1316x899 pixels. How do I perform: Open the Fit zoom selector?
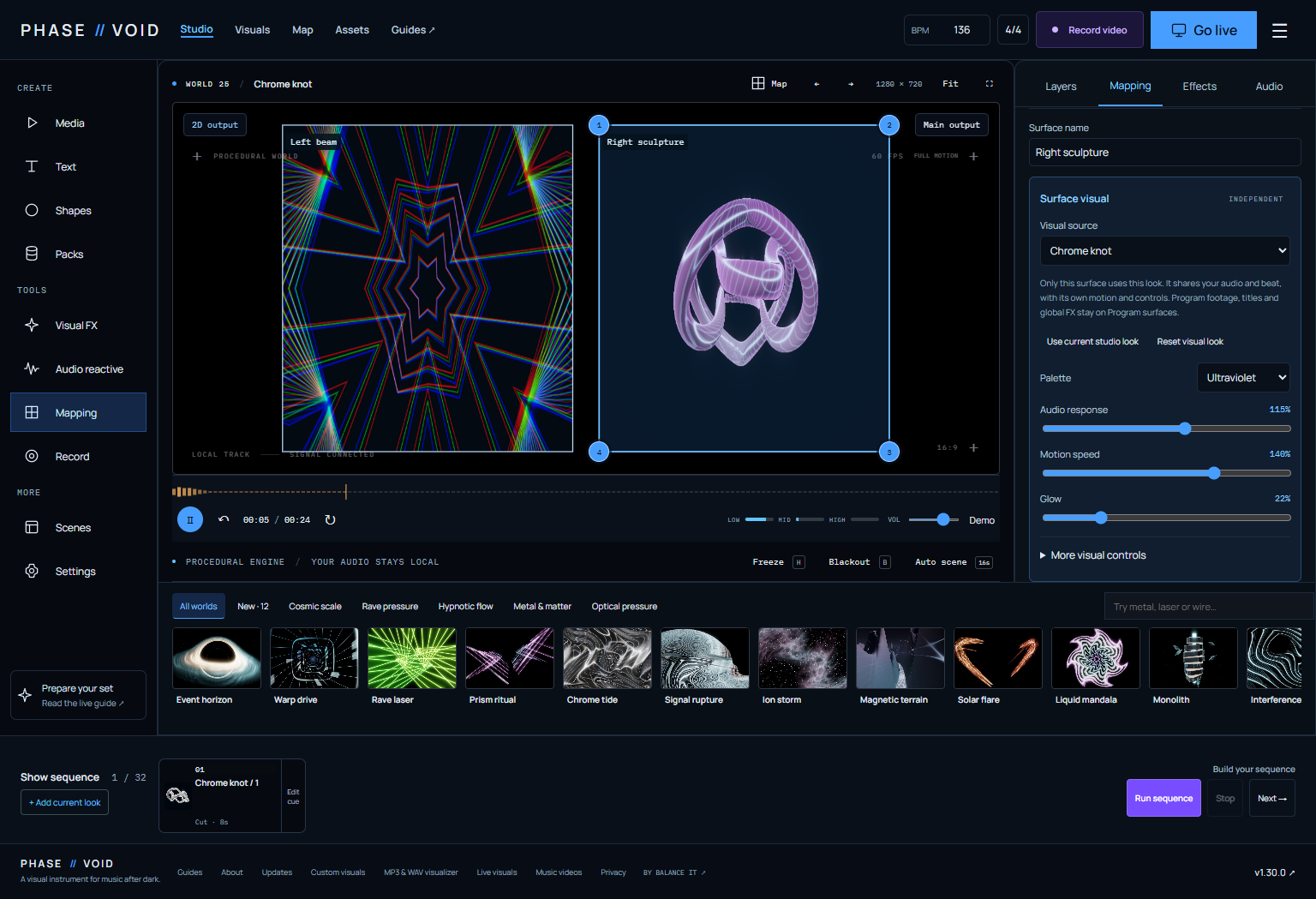[x=950, y=84]
